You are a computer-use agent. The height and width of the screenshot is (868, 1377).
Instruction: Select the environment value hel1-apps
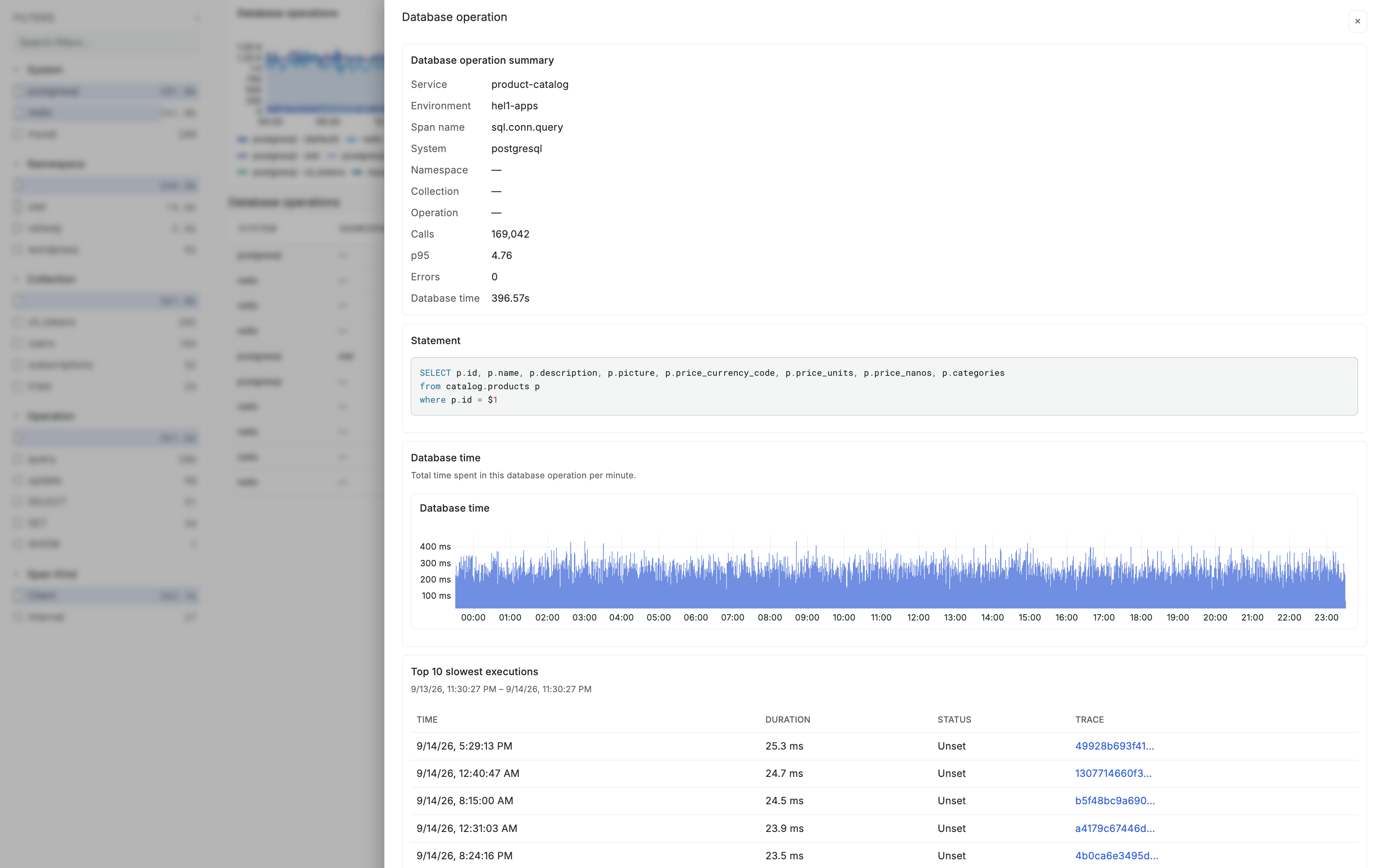[x=514, y=106]
